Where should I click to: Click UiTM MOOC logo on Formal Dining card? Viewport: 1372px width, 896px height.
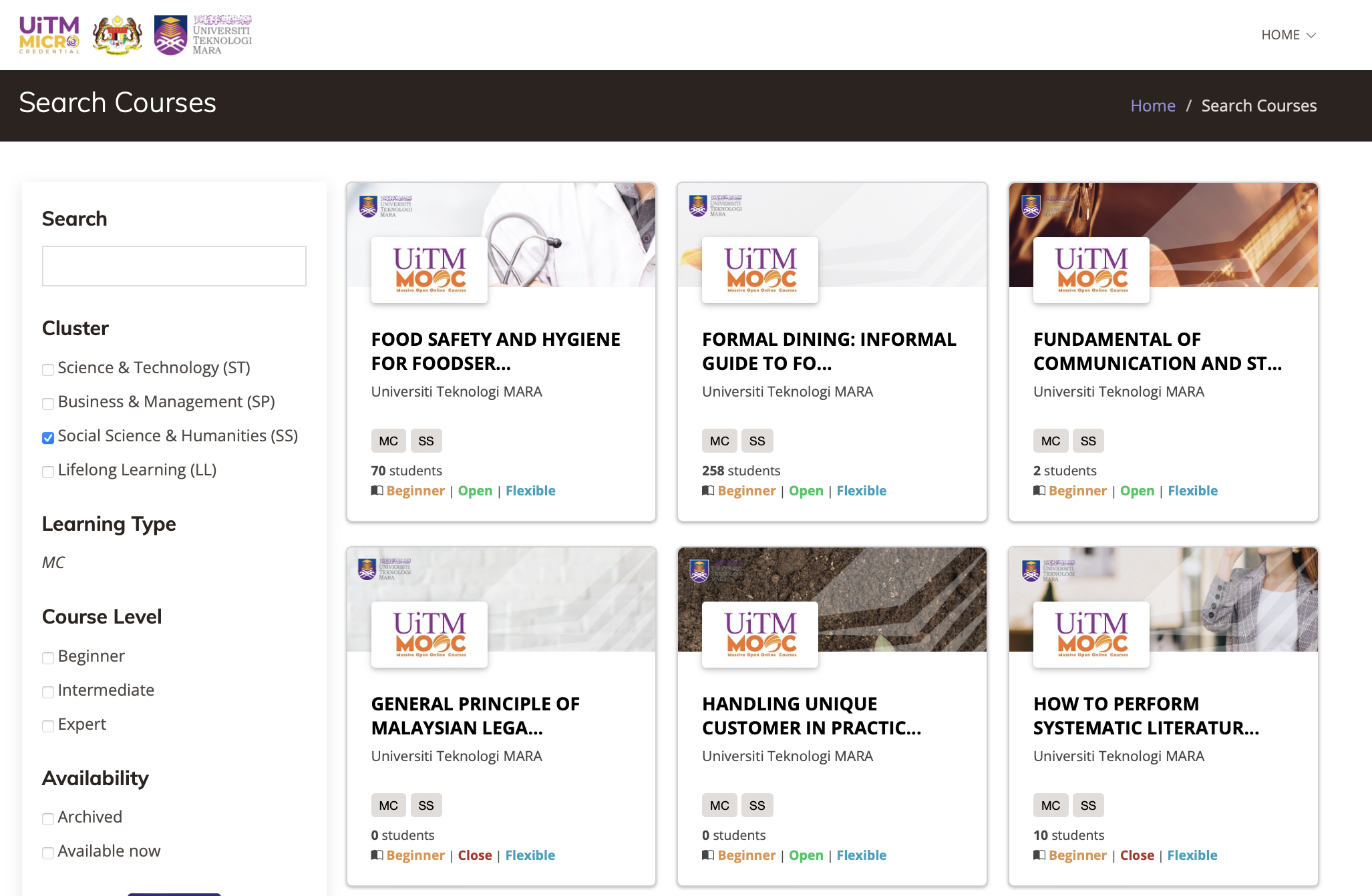pos(760,270)
